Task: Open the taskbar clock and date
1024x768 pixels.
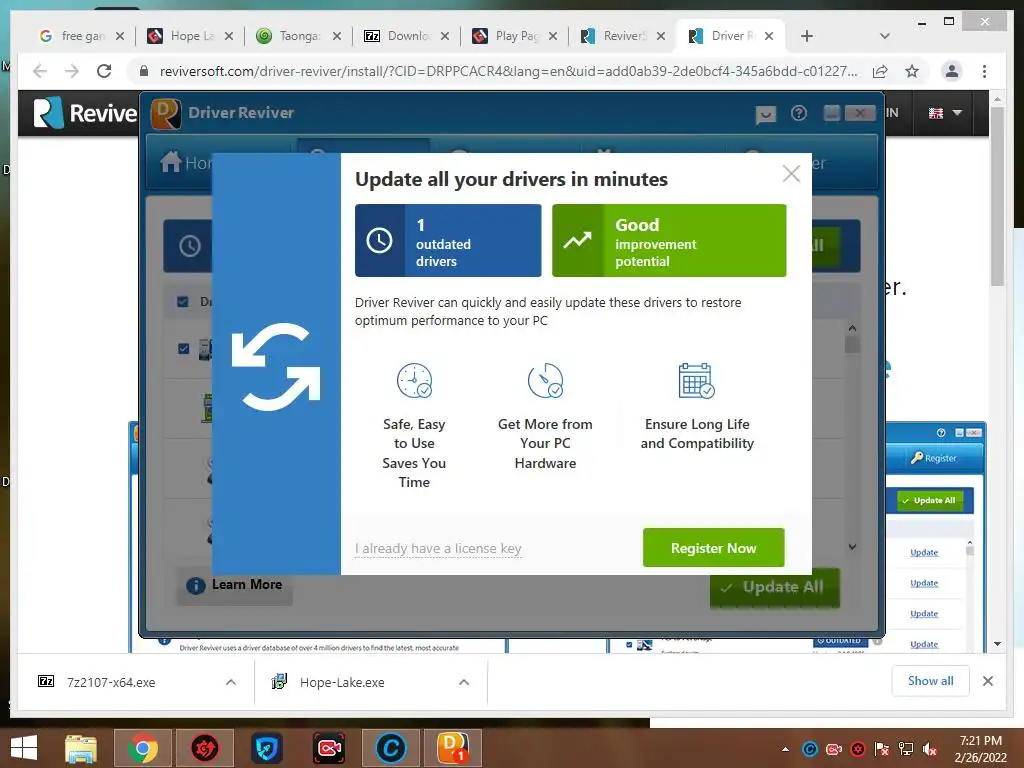Action: [980, 749]
